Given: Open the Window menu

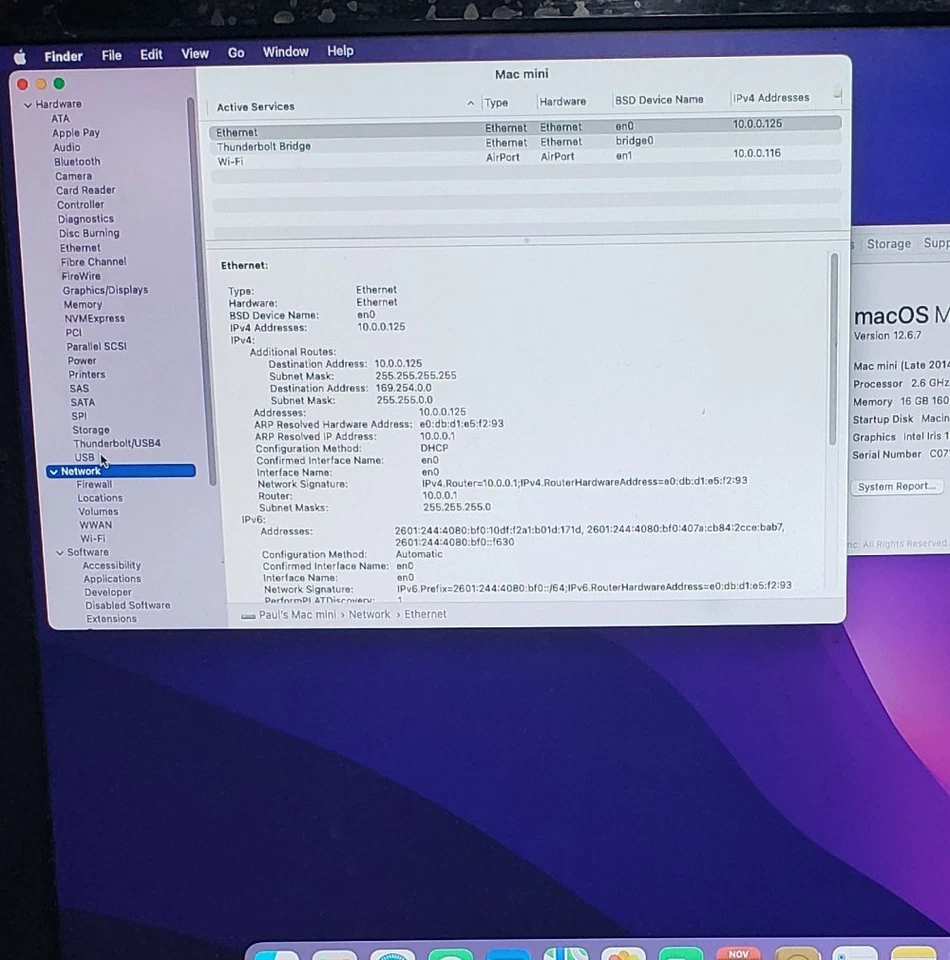Looking at the screenshot, I should click(285, 53).
